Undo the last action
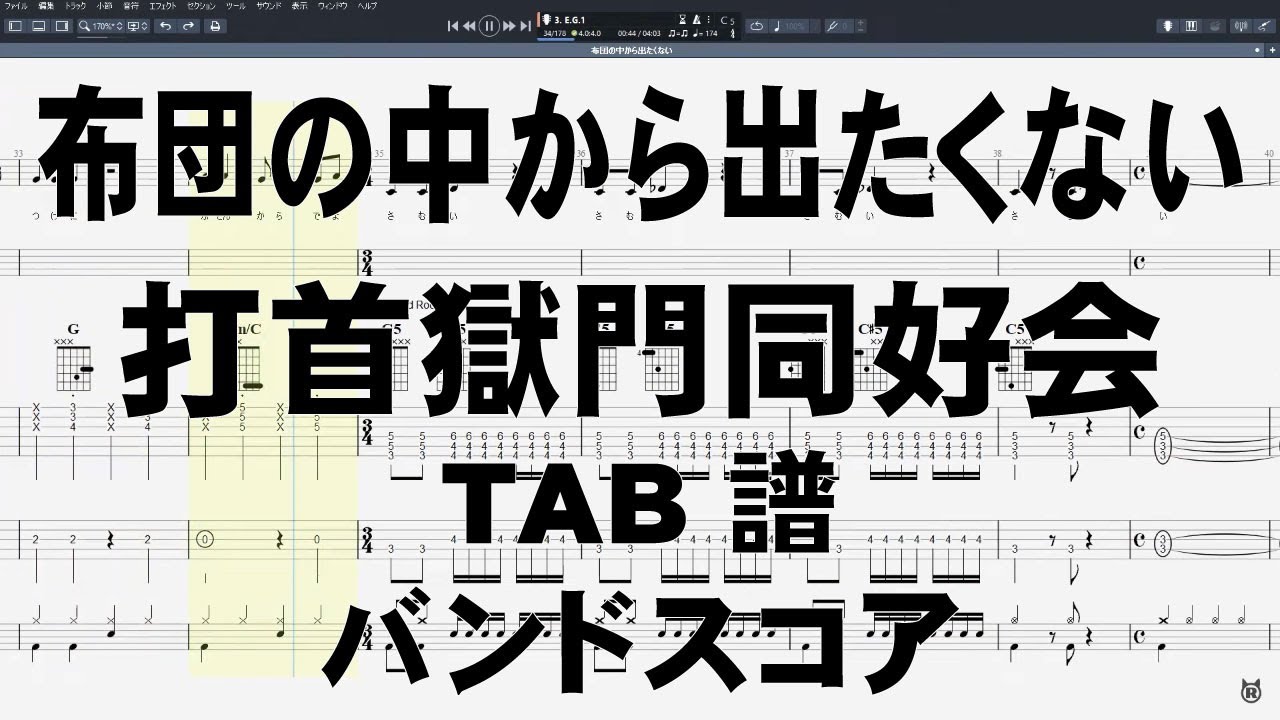The height and width of the screenshot is (720, 1280). click(x=165, y=26)
